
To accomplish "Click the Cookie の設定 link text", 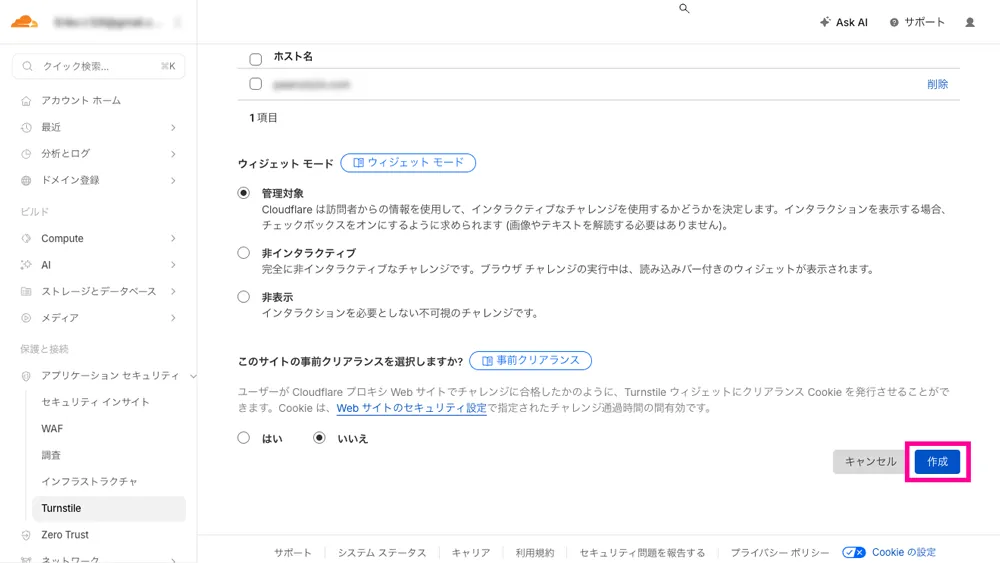I will click(x=904, y=552).
